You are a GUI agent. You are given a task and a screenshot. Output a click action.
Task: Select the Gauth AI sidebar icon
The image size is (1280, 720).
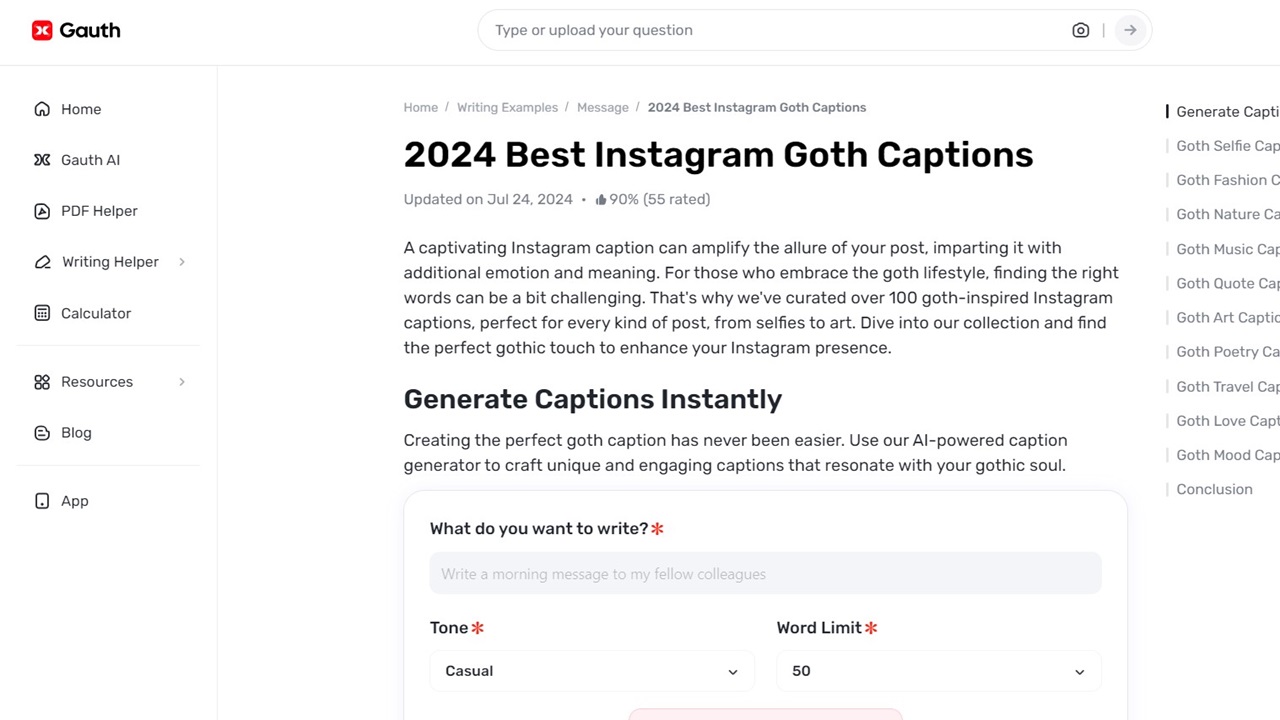[x=42, y=160]
